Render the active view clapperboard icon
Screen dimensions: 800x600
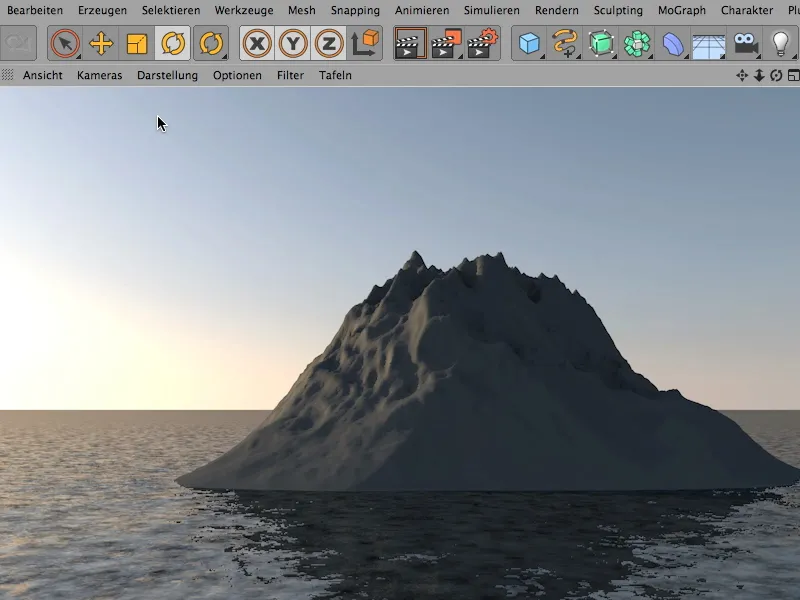coord(410,43)
